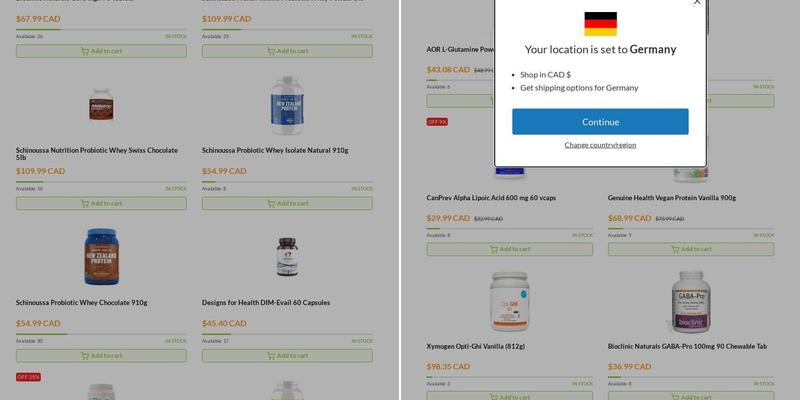Open the Bioclinic Naturals GABA-Pro bottle image
This screenshot has height=400, width=800.
pyautogui.click(x=691, y=302)
